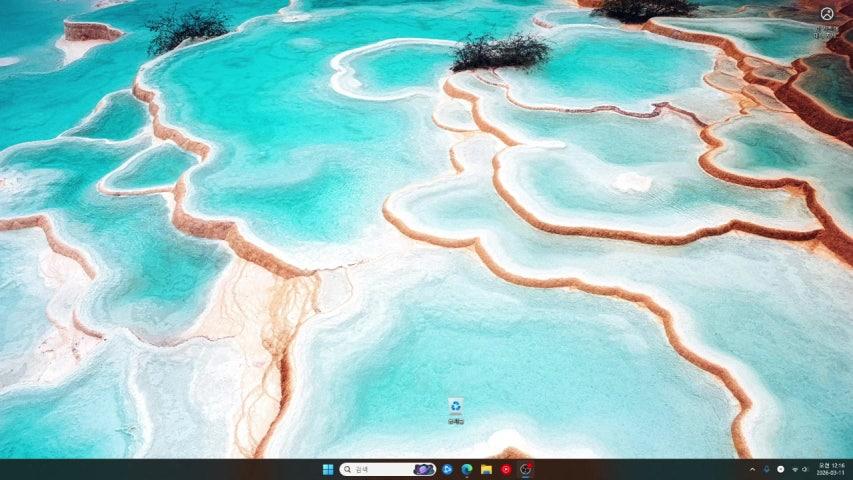Launch the red circular app in taskbar
The image size is (853, 480).
coord(506,469)
